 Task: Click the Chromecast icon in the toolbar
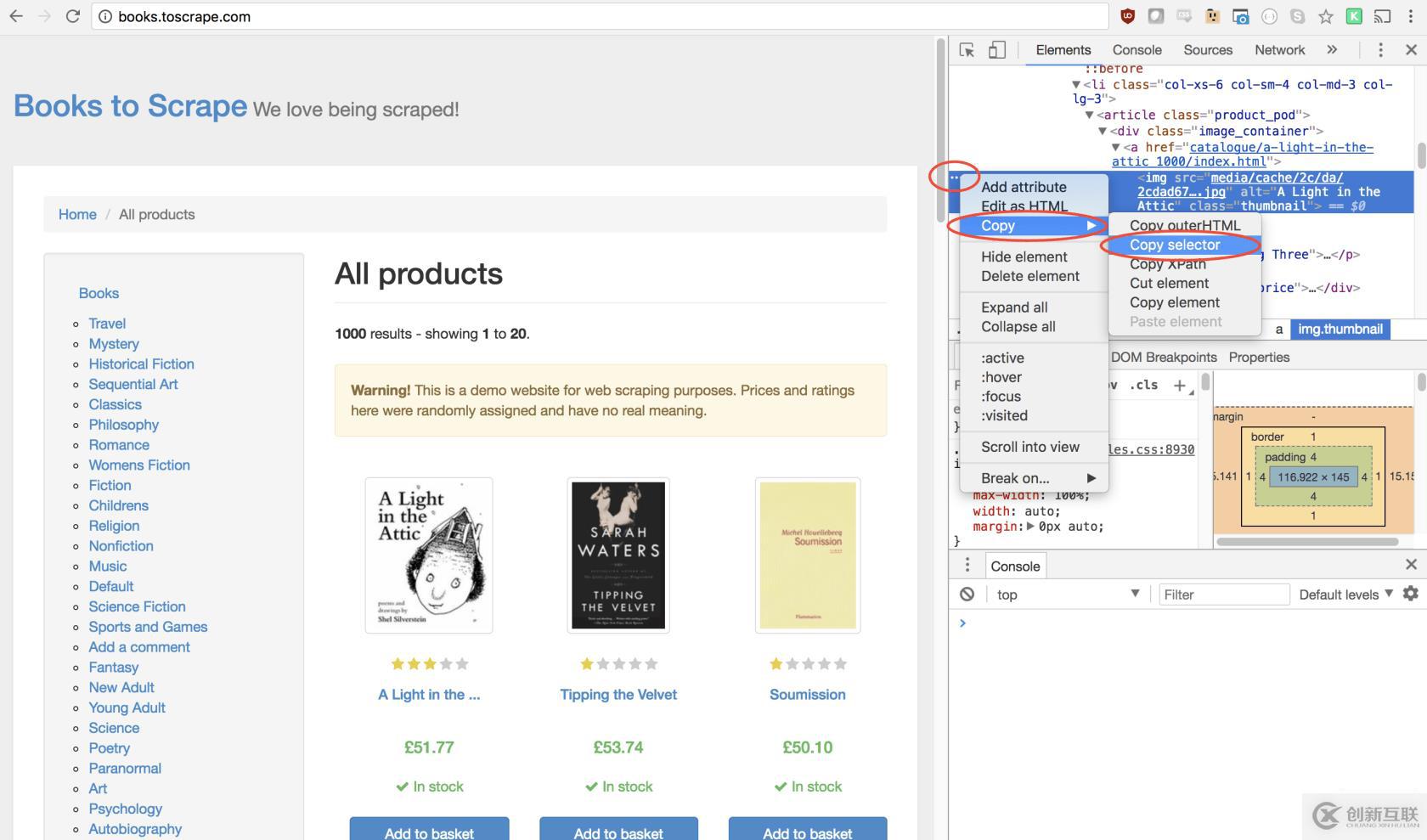tap(1380, 16)
